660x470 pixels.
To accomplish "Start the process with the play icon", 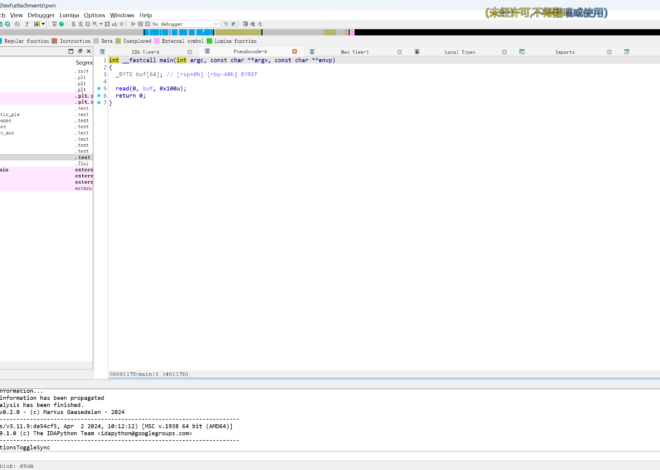I will coord(133,24).
